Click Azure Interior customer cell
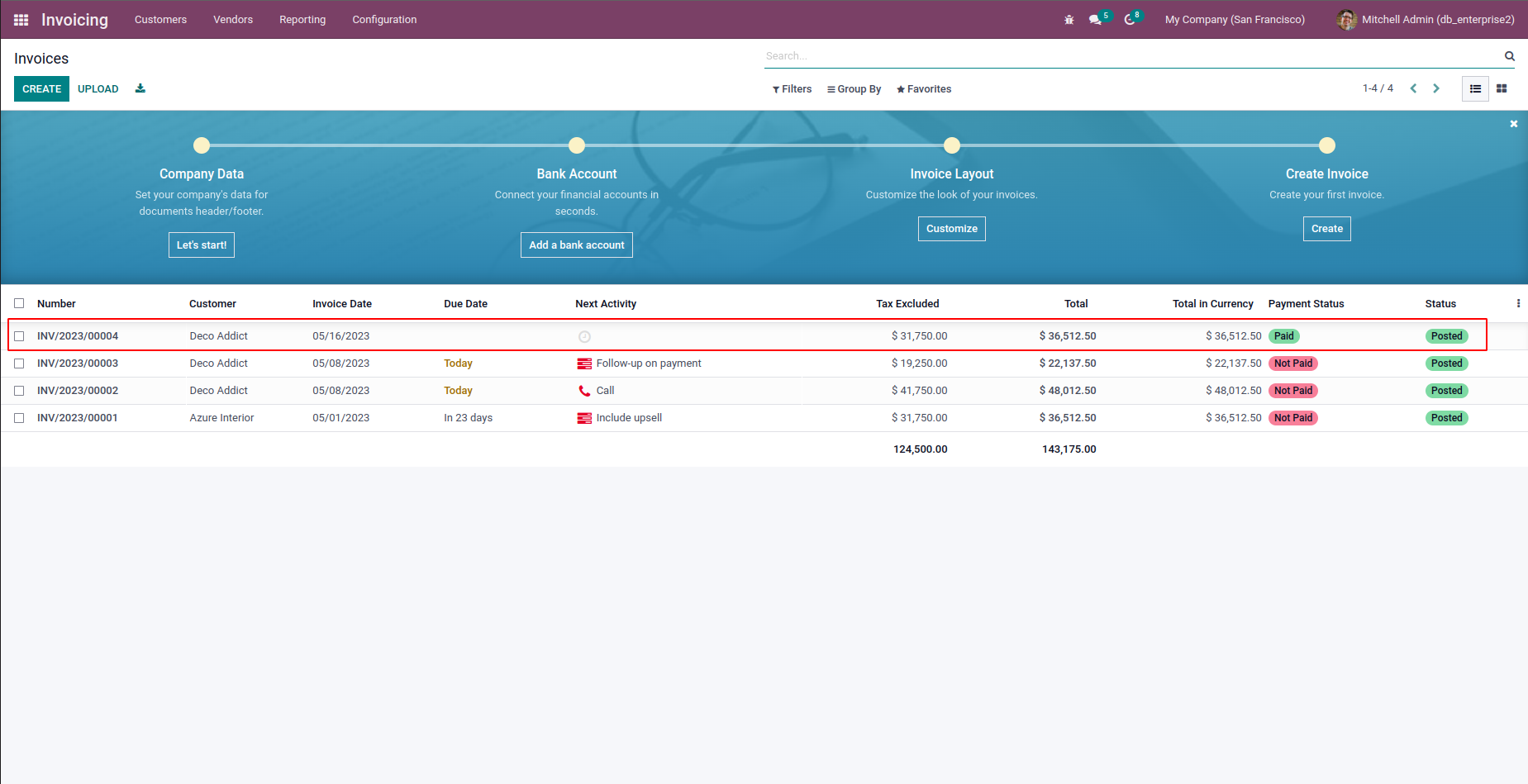This screenshot has width=1528, height=784. 221,418
